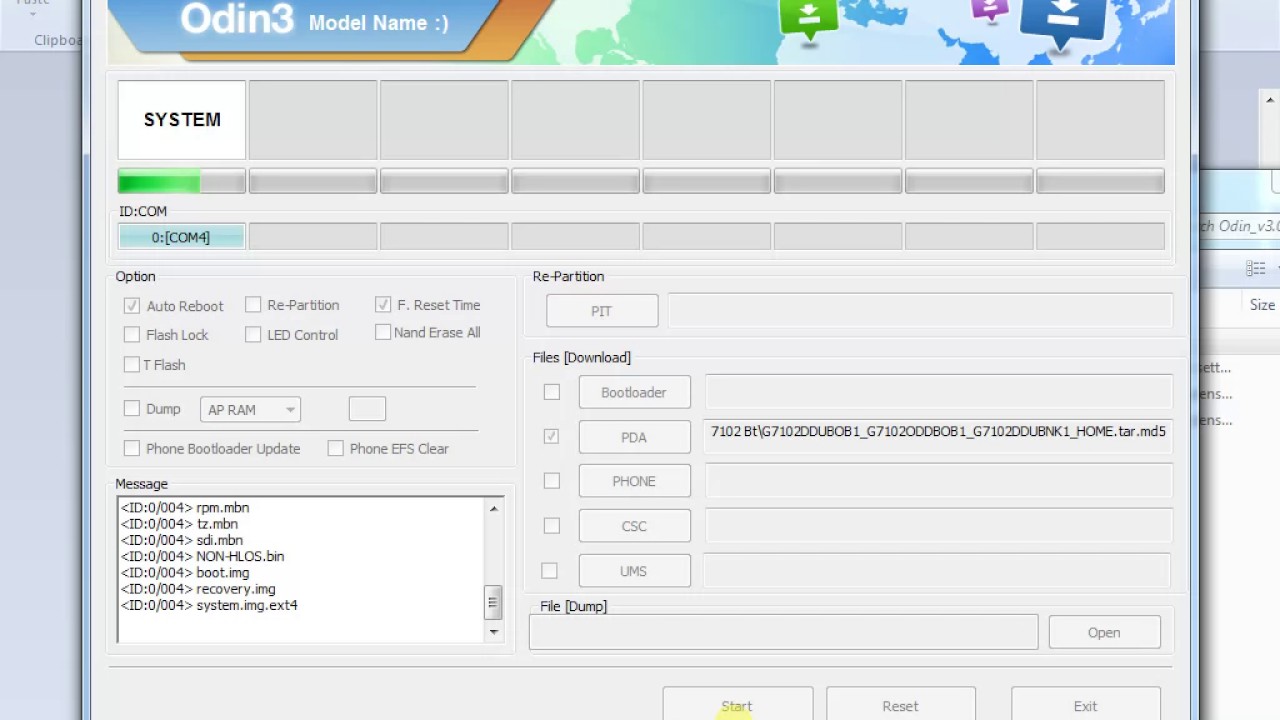This screenshot has width=1280, height=720.
Task: Click the purple download icon in banner
Action: (990, 10)
